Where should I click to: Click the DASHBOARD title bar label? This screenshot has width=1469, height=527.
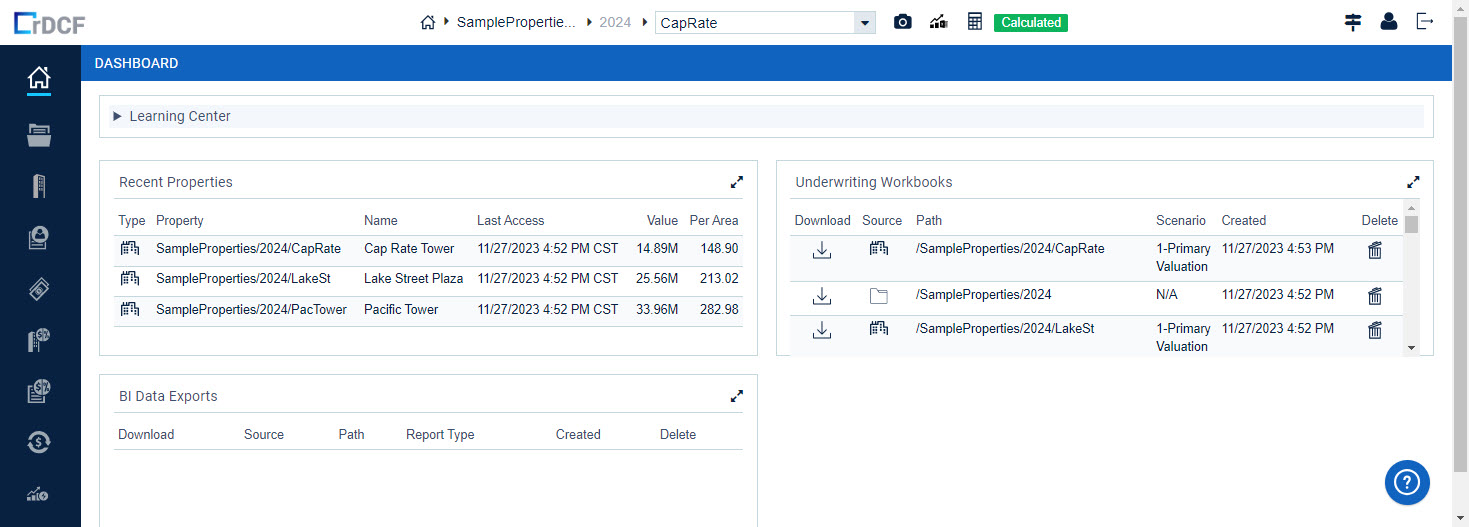[x=136, y=63]
